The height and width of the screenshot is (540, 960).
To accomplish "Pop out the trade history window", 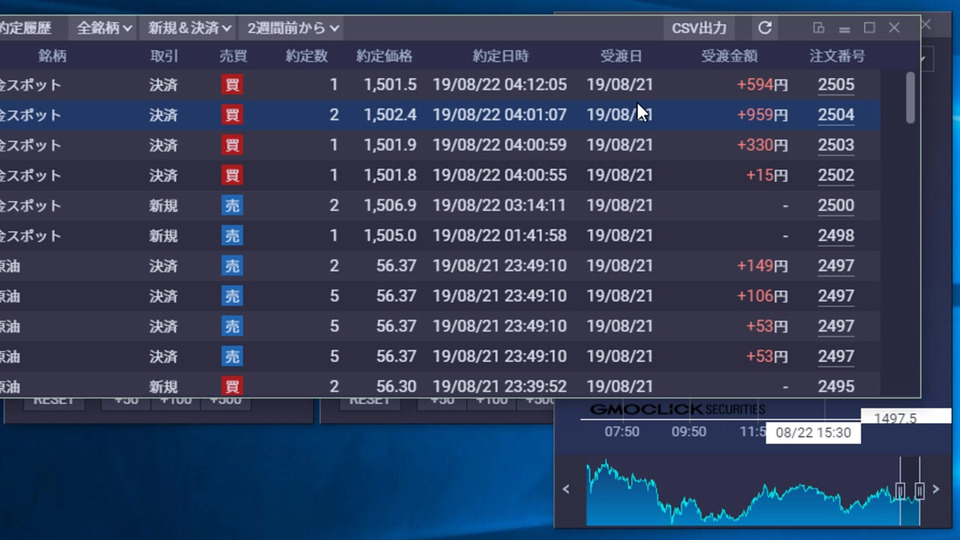I will 819,28.
